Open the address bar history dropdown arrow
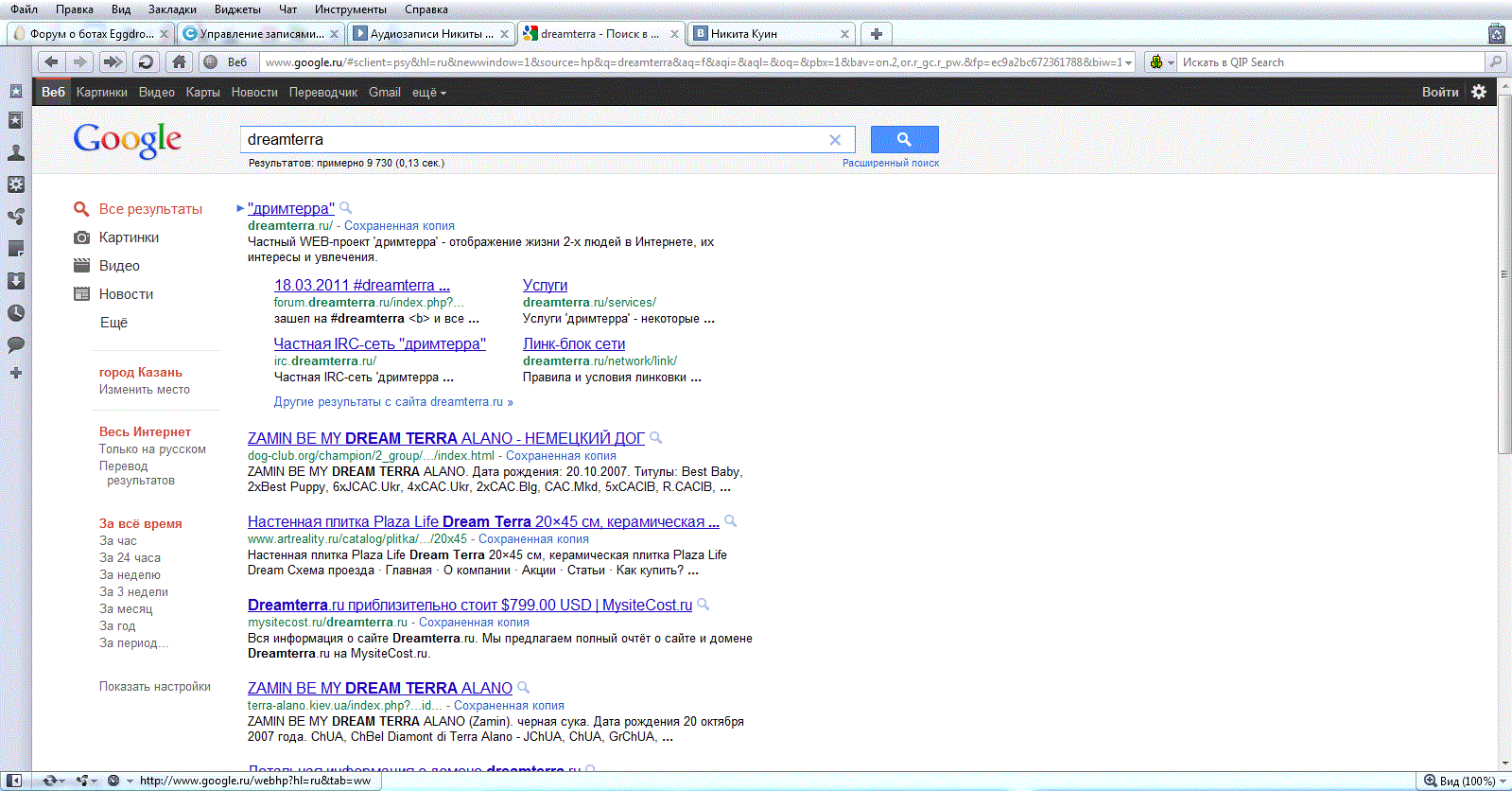This screenshot has width=1512, height=791. point(1128,62)
